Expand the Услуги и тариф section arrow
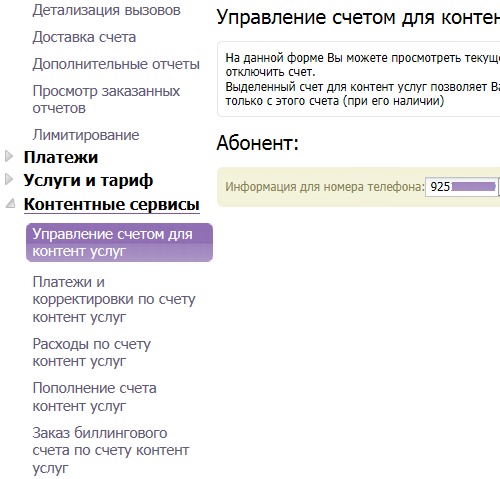 [9, 179]
